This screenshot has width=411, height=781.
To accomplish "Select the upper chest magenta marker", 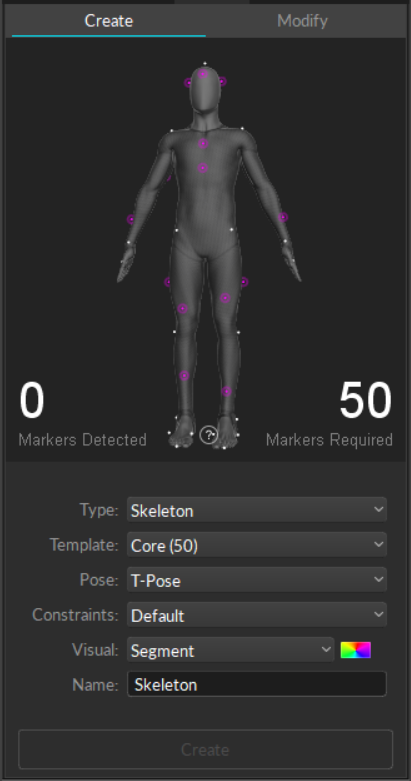I will pyautogui.click(x=203, y=144).
